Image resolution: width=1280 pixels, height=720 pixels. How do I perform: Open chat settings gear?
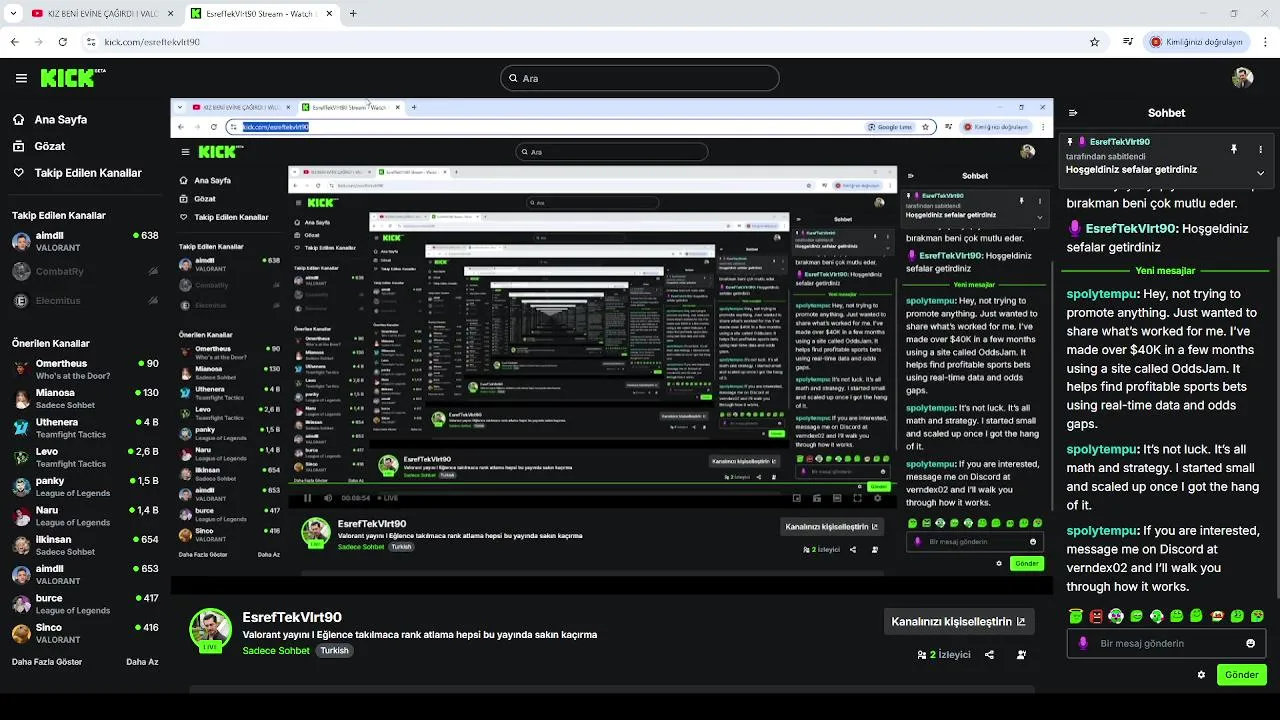1201,675
